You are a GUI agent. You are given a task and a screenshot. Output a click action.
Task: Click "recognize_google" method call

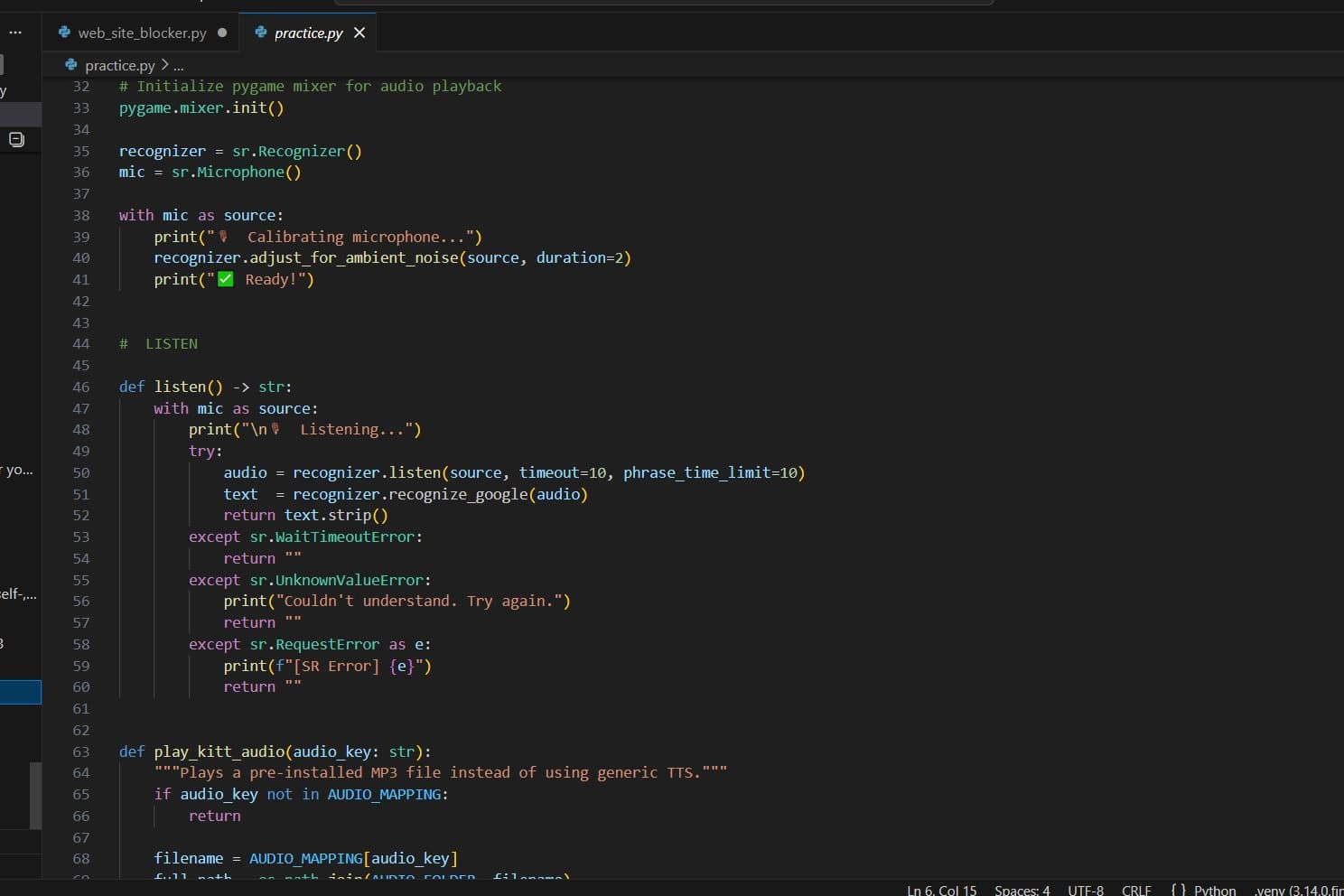[459, 494]
